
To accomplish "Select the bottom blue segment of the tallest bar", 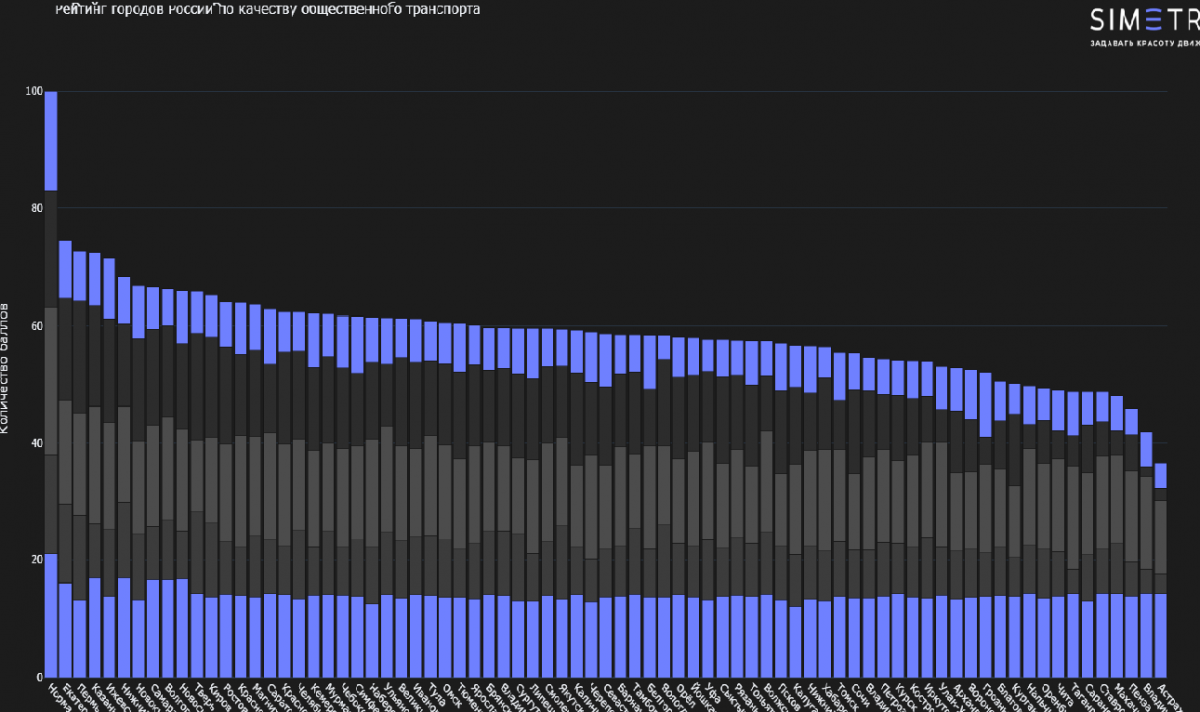I will tap(51, 615).
